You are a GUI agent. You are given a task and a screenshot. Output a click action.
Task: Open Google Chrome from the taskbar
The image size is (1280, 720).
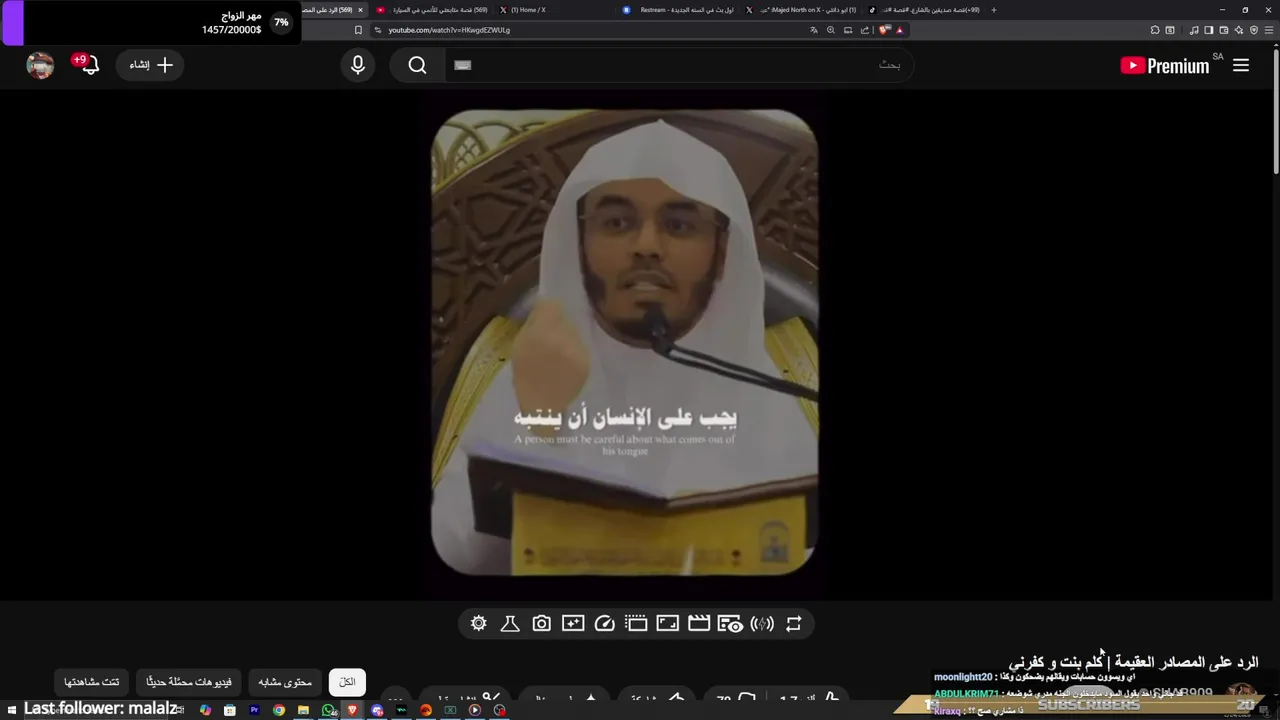coord(279,710)
